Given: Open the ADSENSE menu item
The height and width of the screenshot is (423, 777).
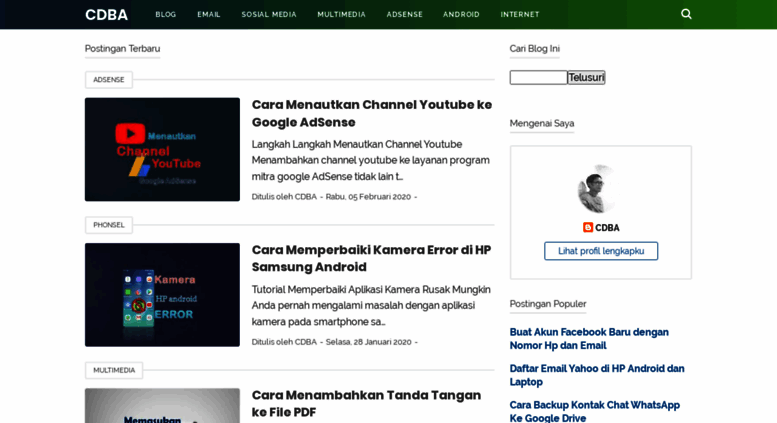Looking at the screenshot, I should tap(404, 14).
